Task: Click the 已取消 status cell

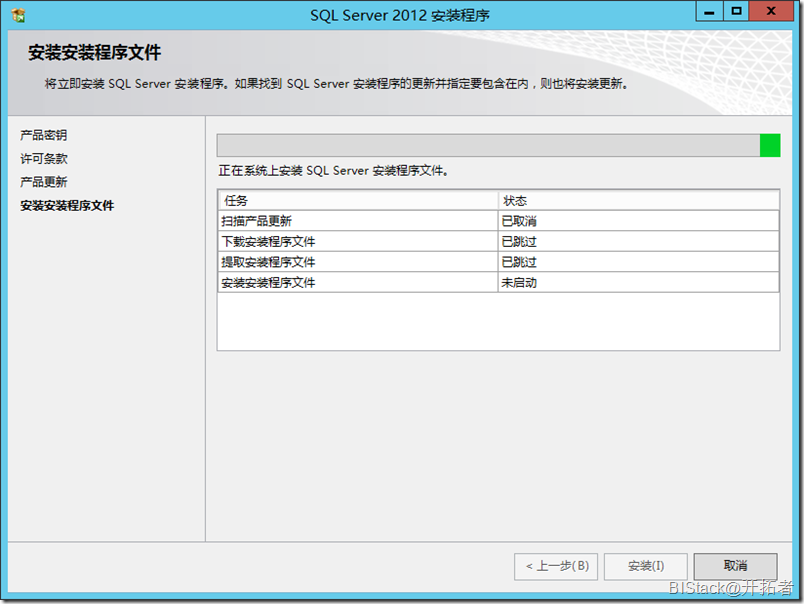Action: tap(638, 221)
